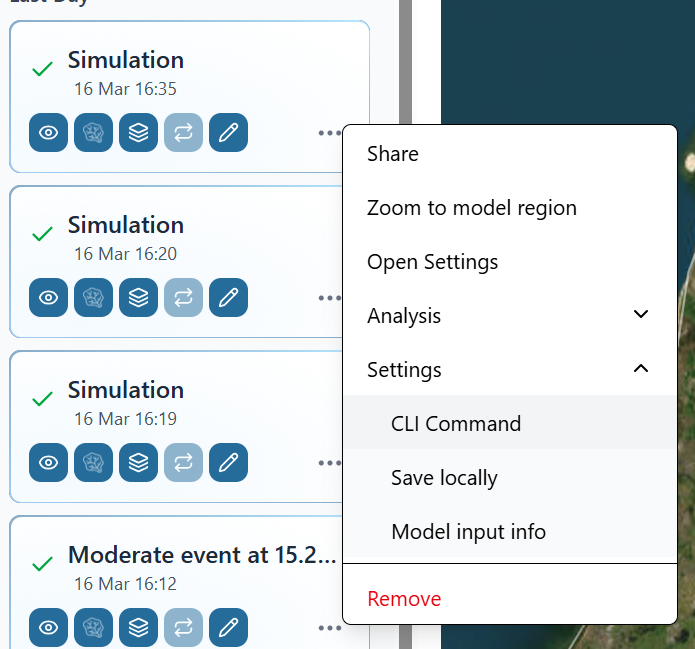The height and width of the screenshot is (649, 695).
Task: Click the repeat arrows icon on 16:19 Simulation
Action: click(183, 463)
